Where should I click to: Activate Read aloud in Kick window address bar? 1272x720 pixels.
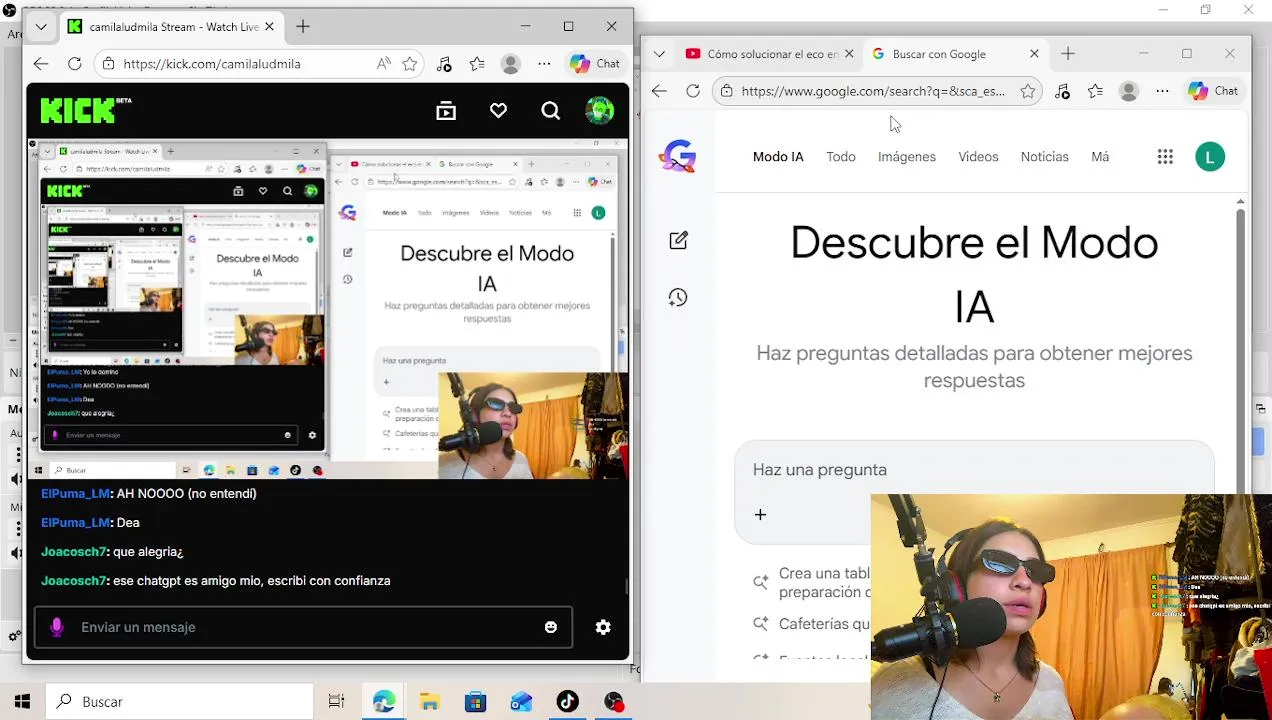[384, 64]
